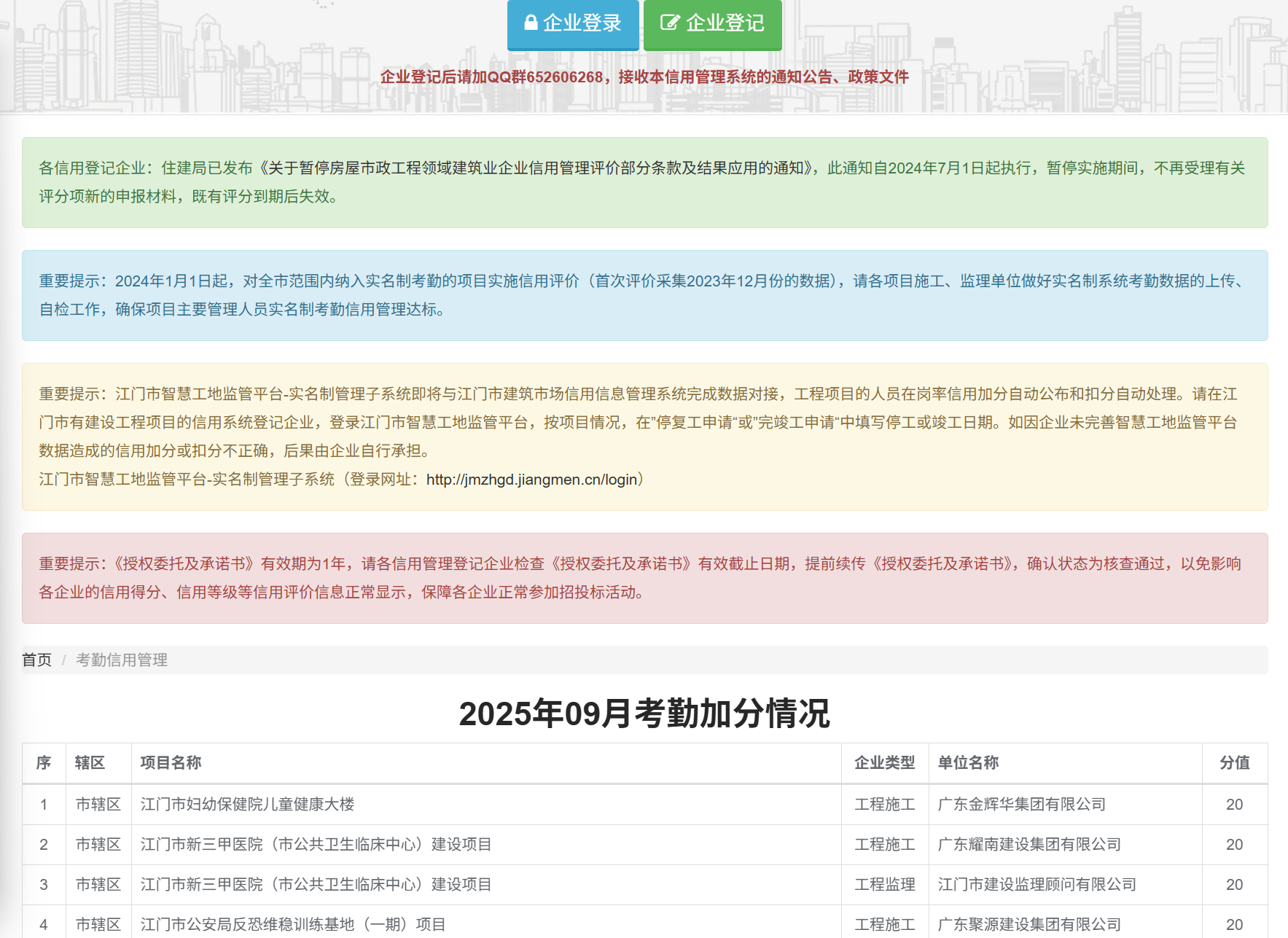The height and width of the screenshot is (938, 1288).
Task: Click the 企业类型 column header
Action: [884, 762]
